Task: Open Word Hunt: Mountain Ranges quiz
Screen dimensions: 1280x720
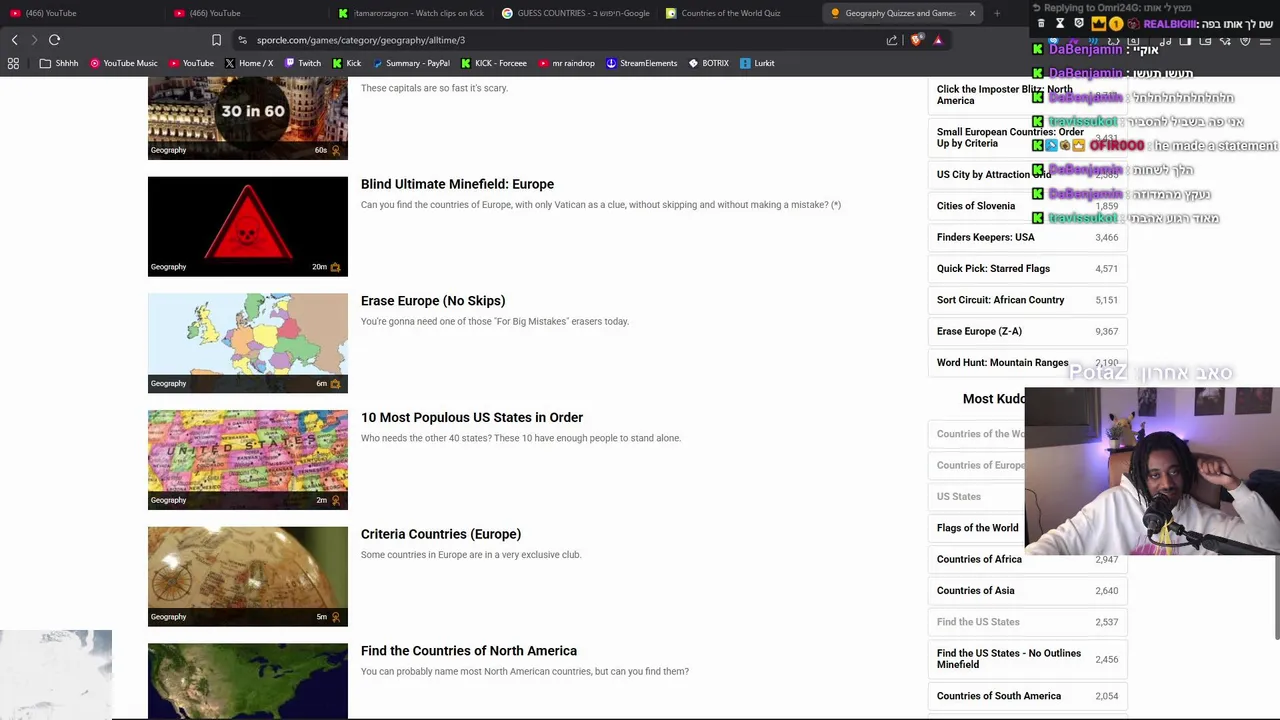Action: (1002, 363)
